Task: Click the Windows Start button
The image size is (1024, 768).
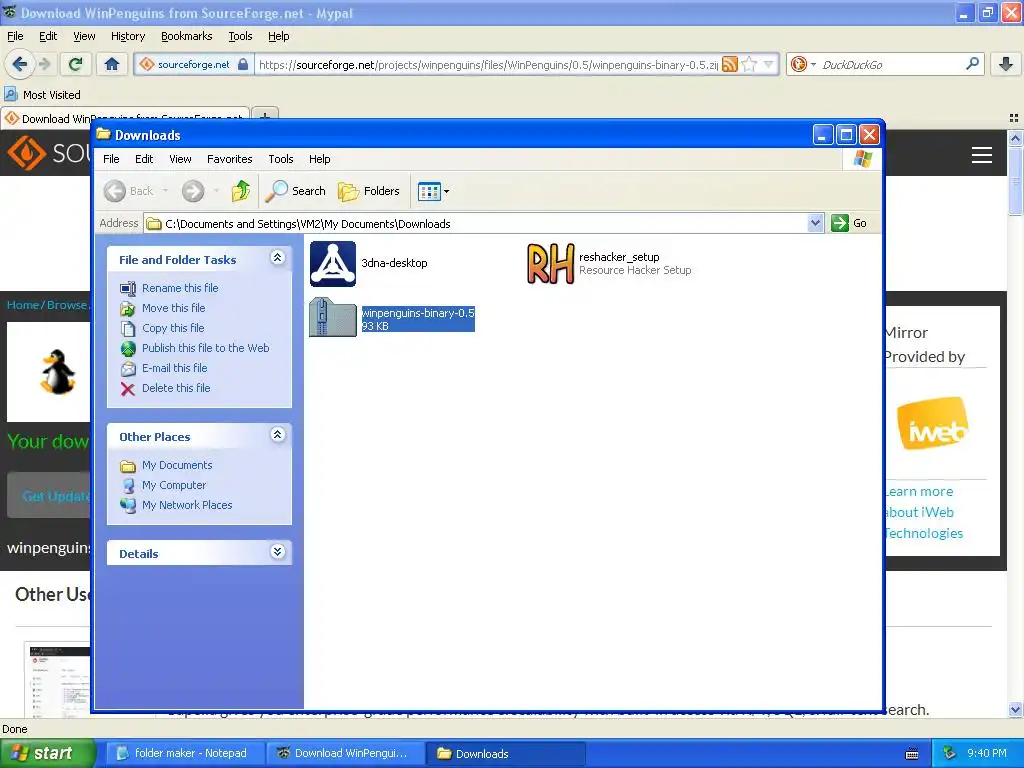Action: pos(47,753)
